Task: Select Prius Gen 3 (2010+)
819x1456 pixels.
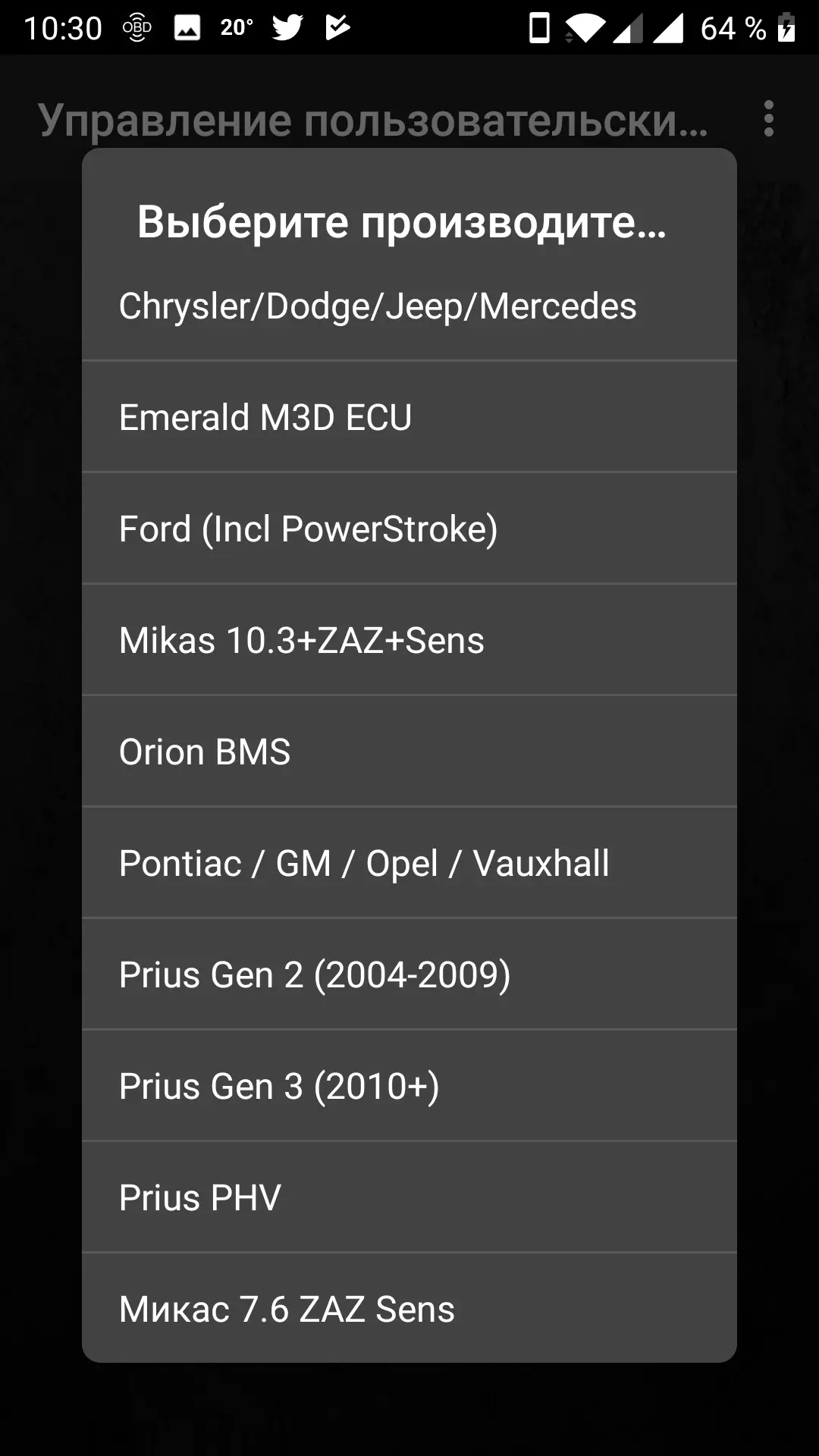Action: (x=409, y=1086)
